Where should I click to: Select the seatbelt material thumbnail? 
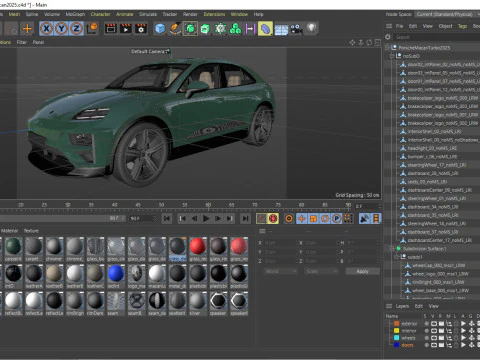[177, 303]
